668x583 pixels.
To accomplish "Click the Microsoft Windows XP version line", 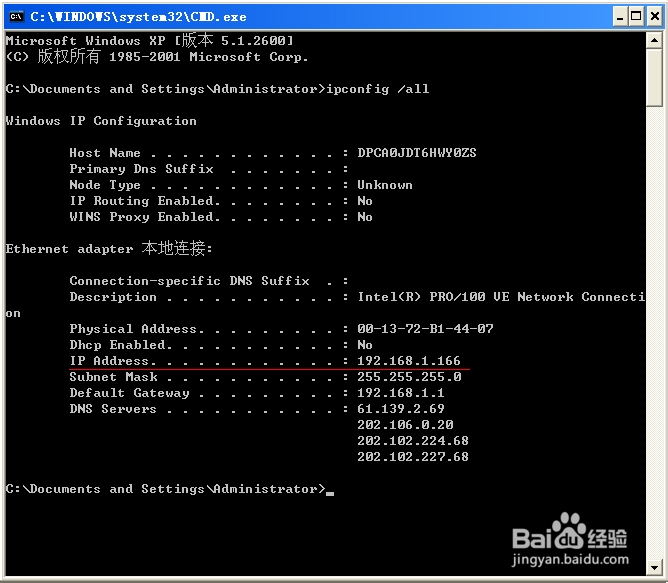I will click(150, 40).
